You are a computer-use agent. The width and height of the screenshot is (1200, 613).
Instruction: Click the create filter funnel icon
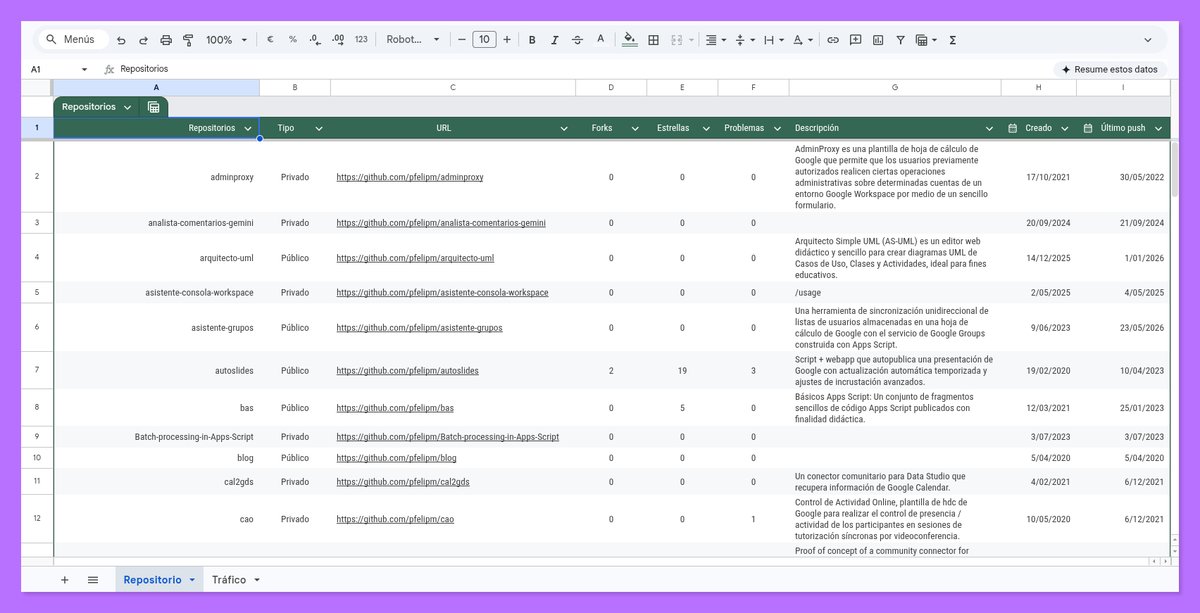coord(900,40)
